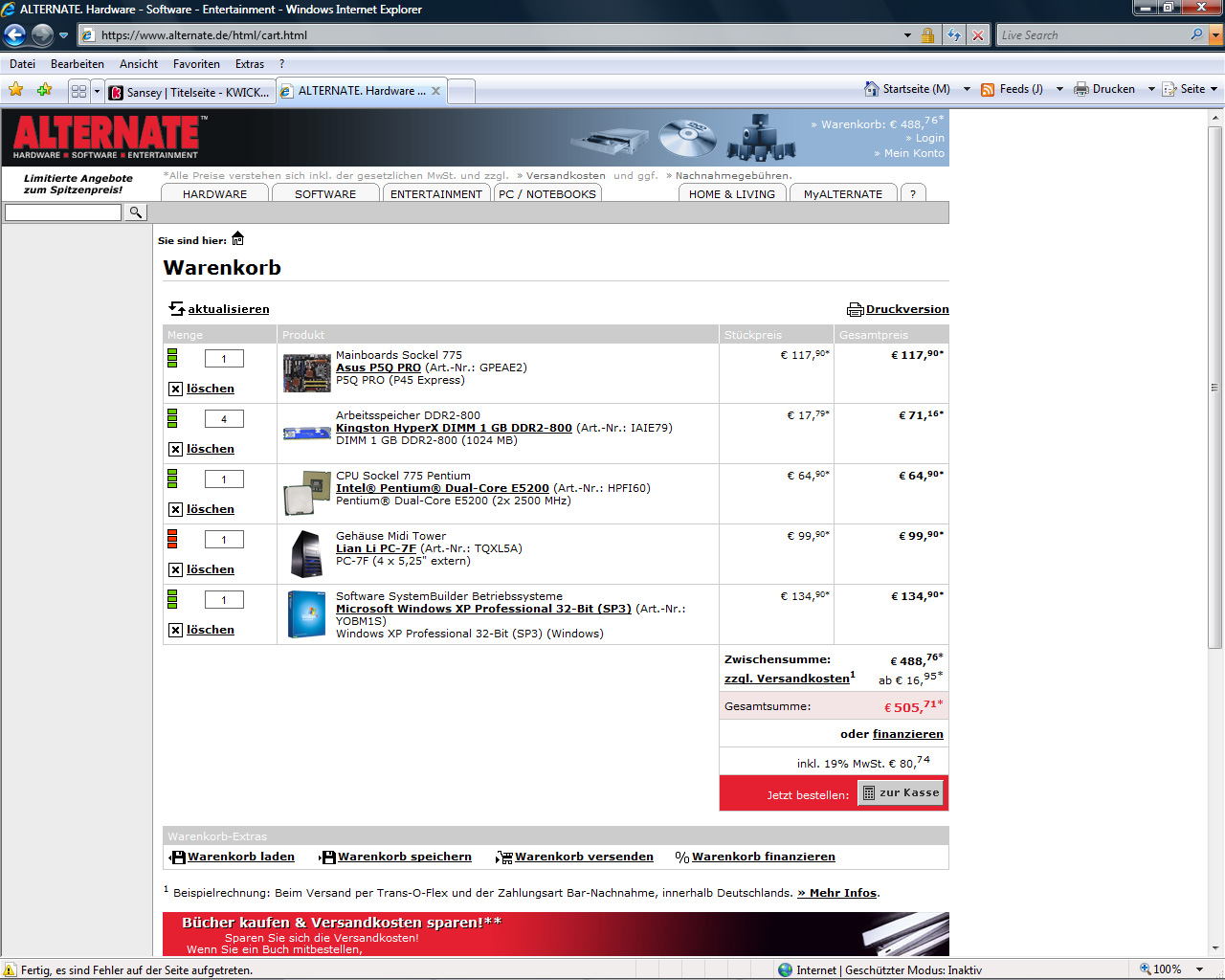Open the Microsoft Windows XP Professional product link
Viewport: 1225px width, 980px height.
pyautogui.click(x=483, y=609)
